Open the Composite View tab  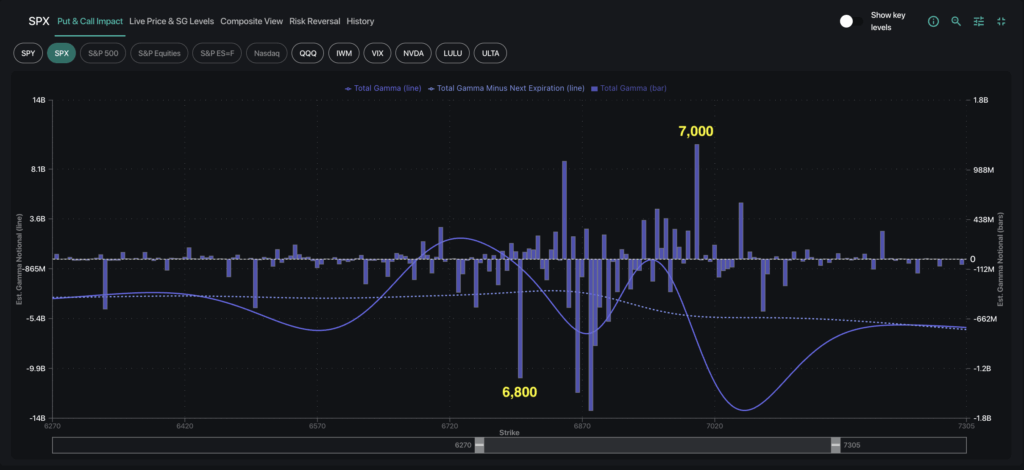[x=251, y=21]
